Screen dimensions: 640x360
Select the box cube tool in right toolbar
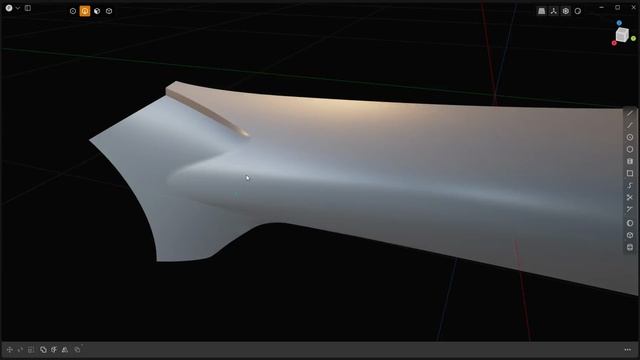[630, 235]
